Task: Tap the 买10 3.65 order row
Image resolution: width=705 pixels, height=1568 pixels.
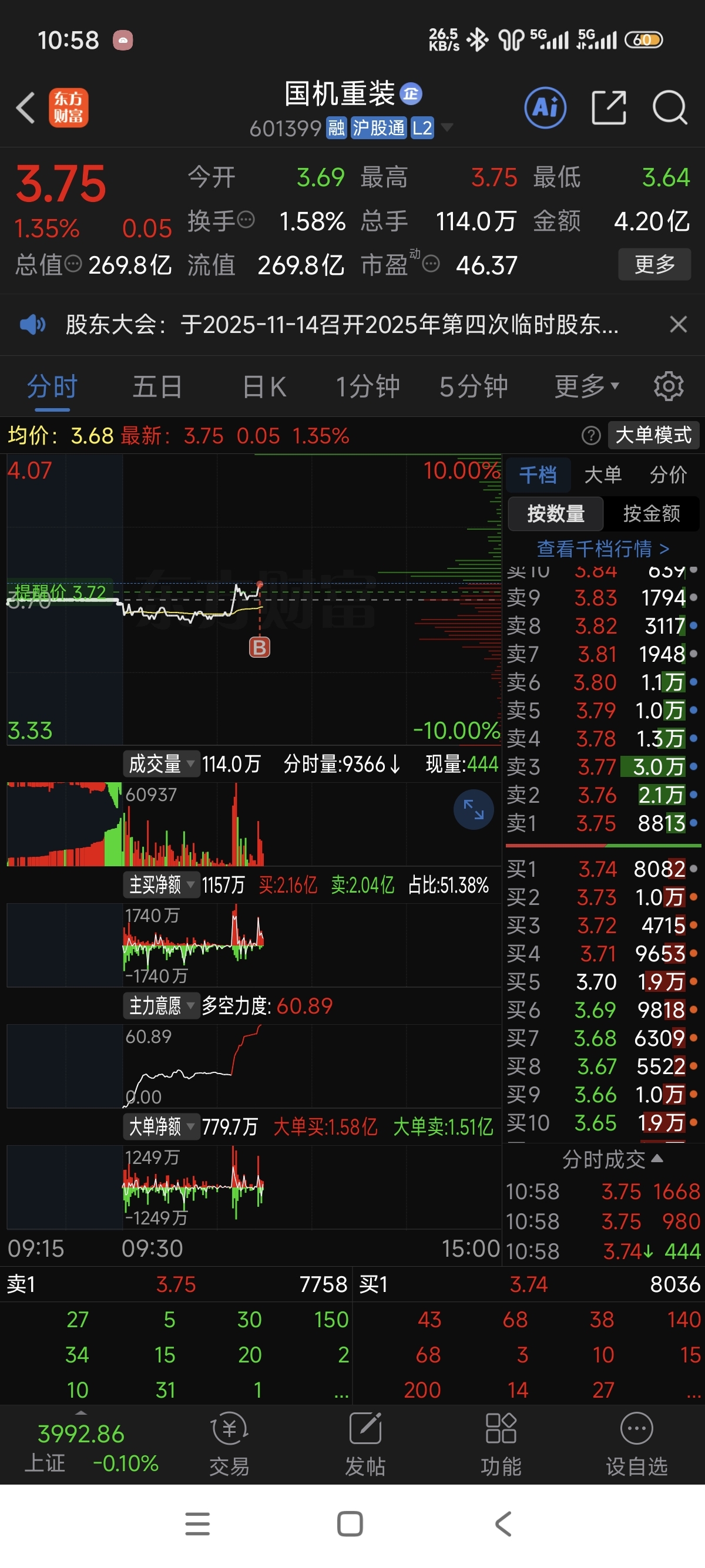Action: tap(602, 1122)
